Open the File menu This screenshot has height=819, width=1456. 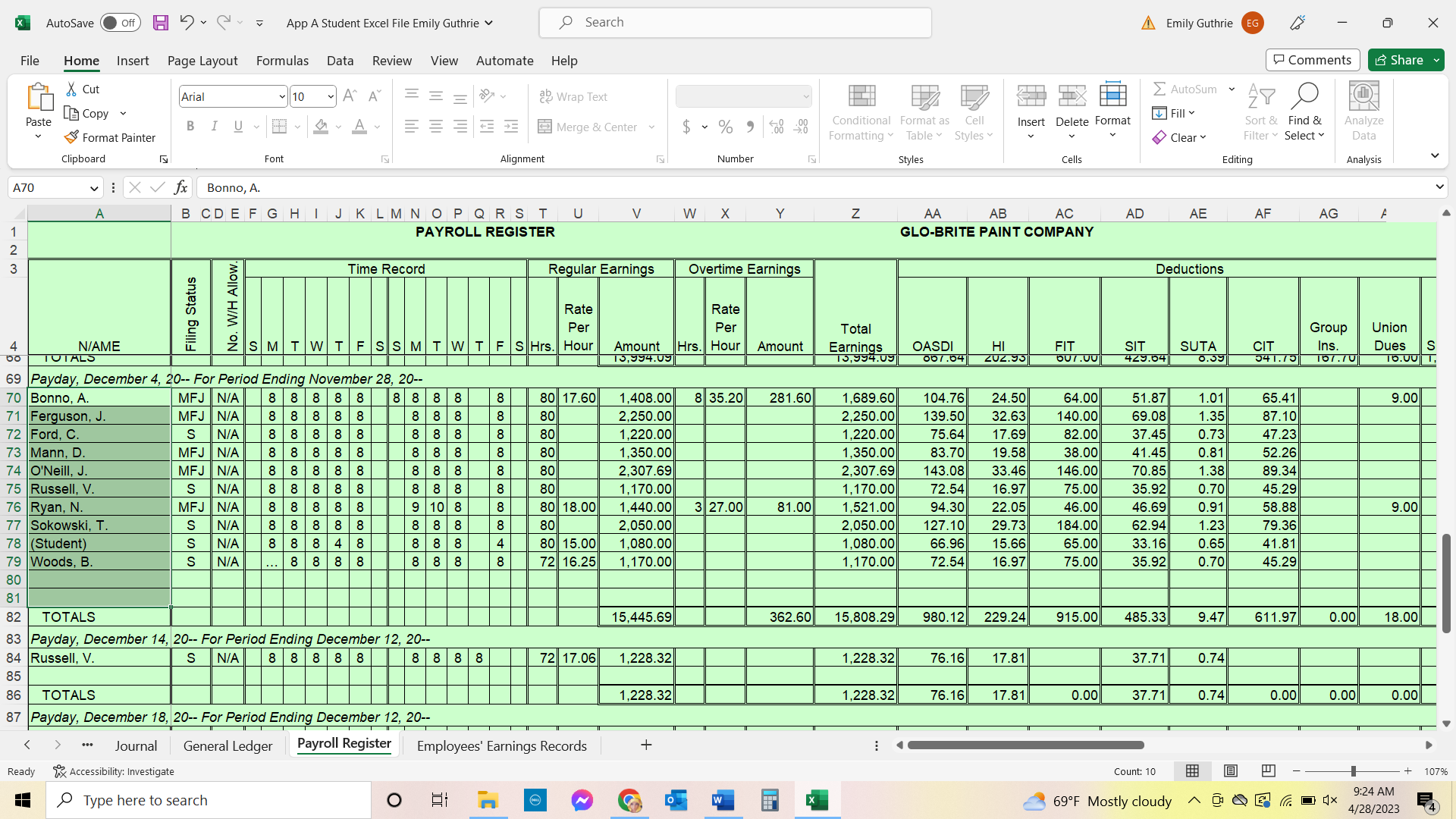pyautogui.click(x=30, y=61)
